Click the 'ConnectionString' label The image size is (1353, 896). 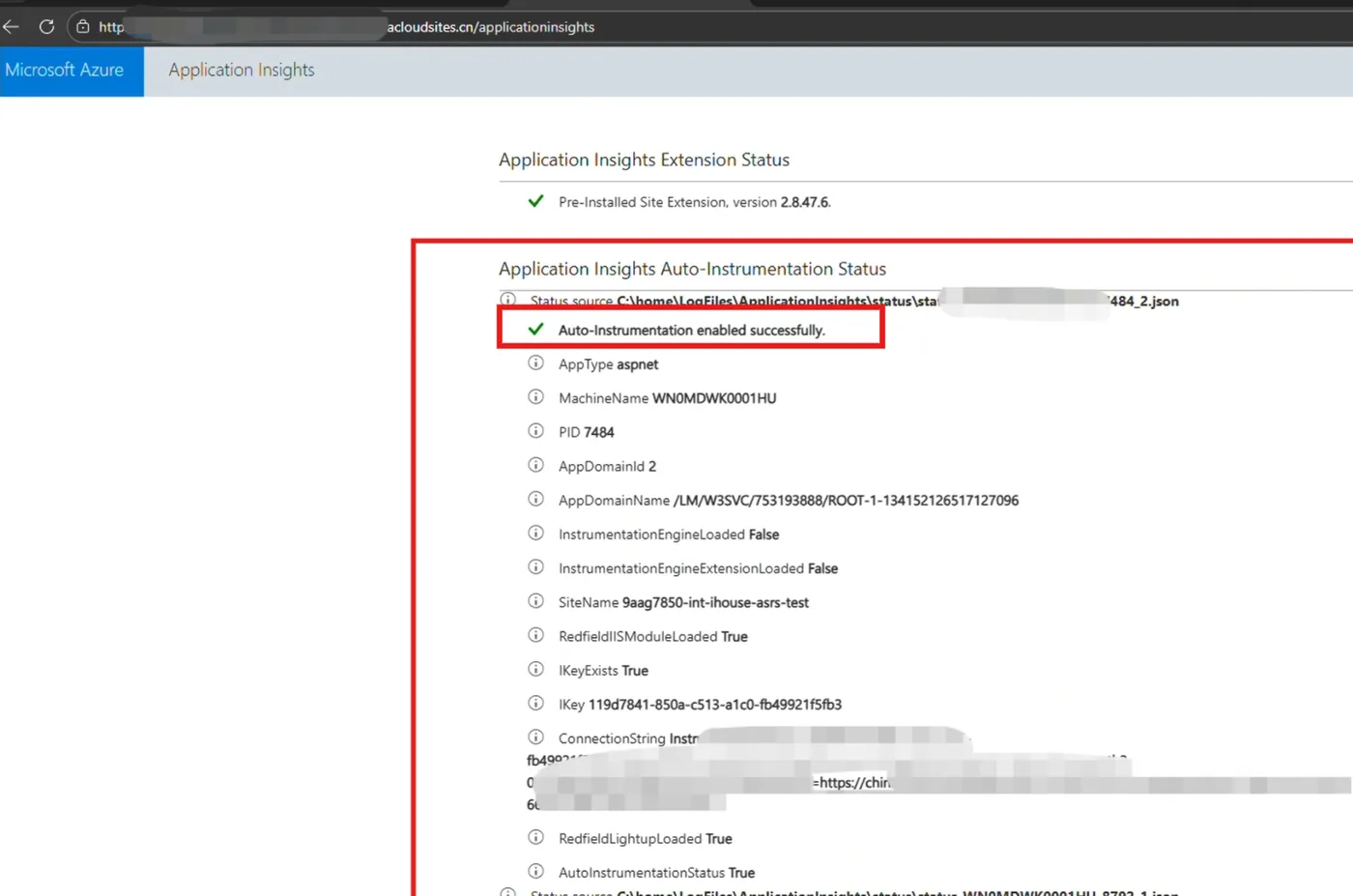tap(612, 738)
